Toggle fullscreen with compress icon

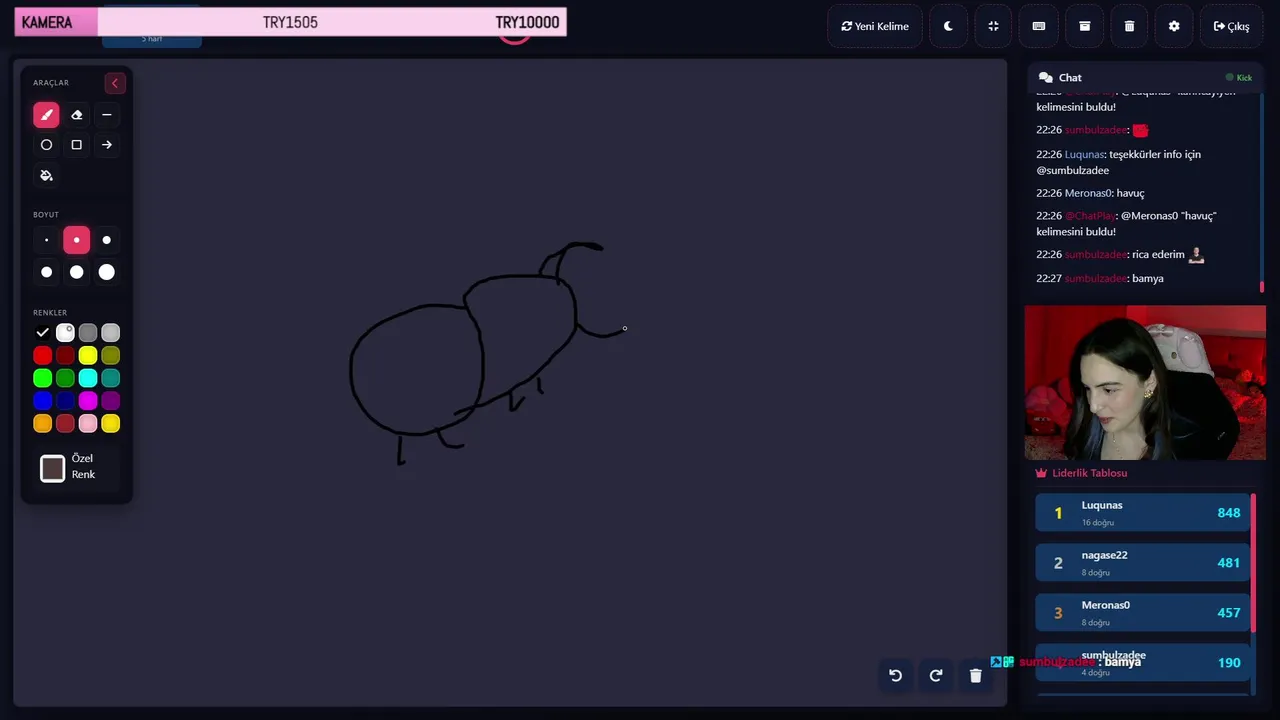click(x=993, y=26)
